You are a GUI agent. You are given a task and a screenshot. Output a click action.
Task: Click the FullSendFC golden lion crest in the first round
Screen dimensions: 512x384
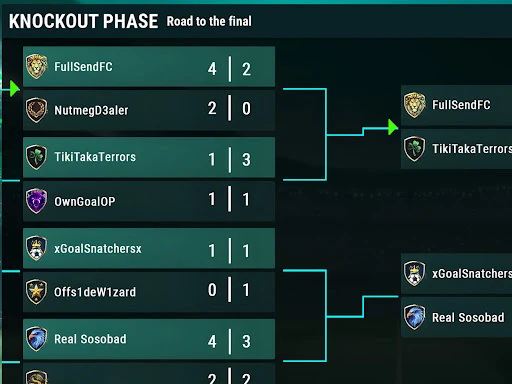36,66
